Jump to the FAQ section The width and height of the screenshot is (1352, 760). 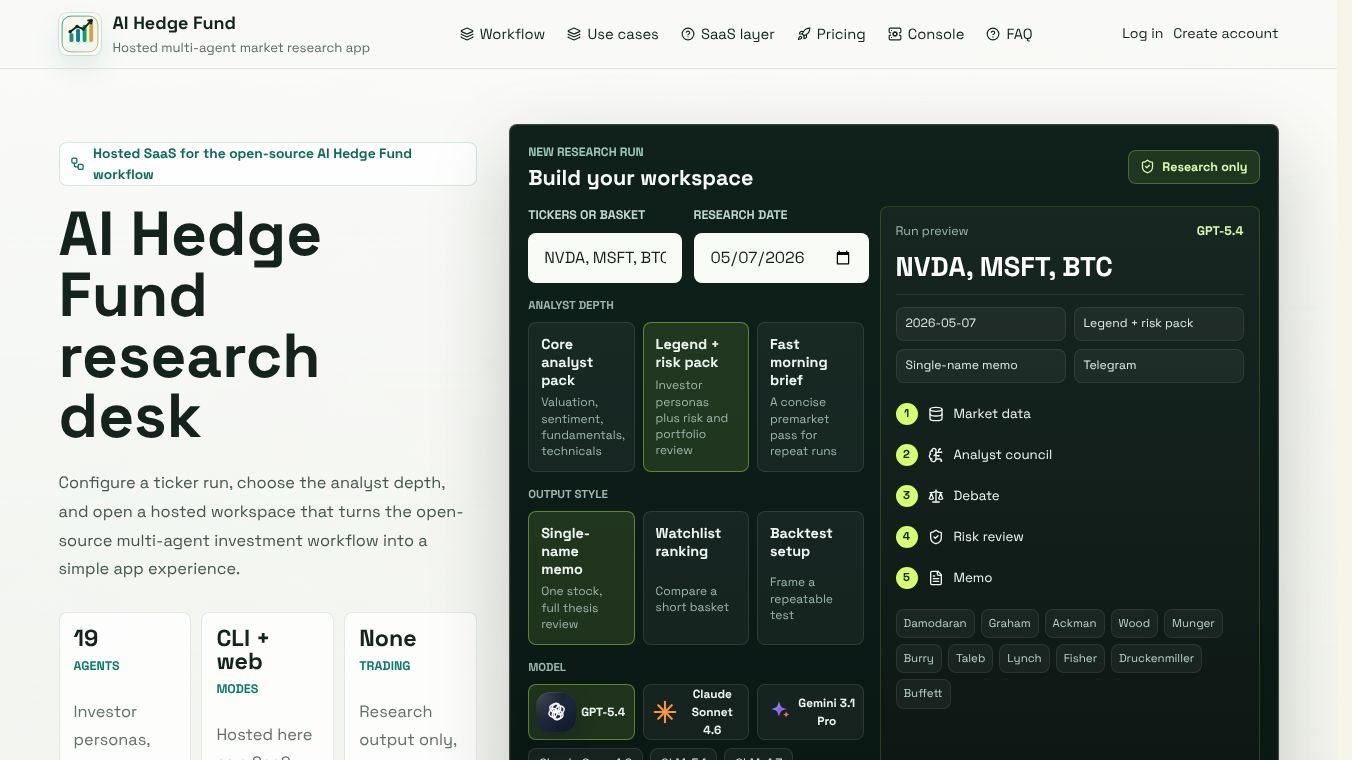[1009, 34]
